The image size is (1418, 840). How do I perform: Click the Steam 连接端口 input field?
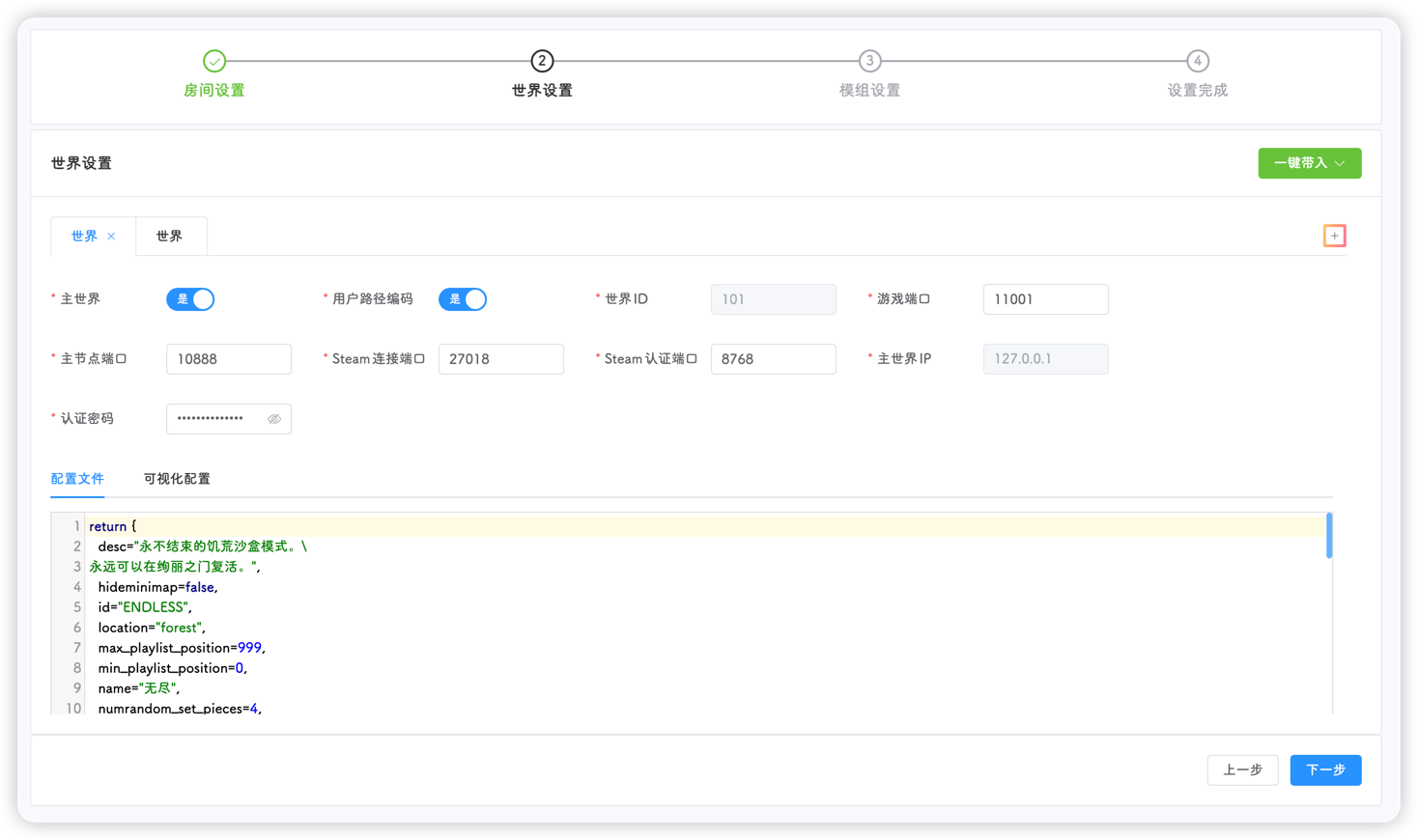tap(500, 359)
